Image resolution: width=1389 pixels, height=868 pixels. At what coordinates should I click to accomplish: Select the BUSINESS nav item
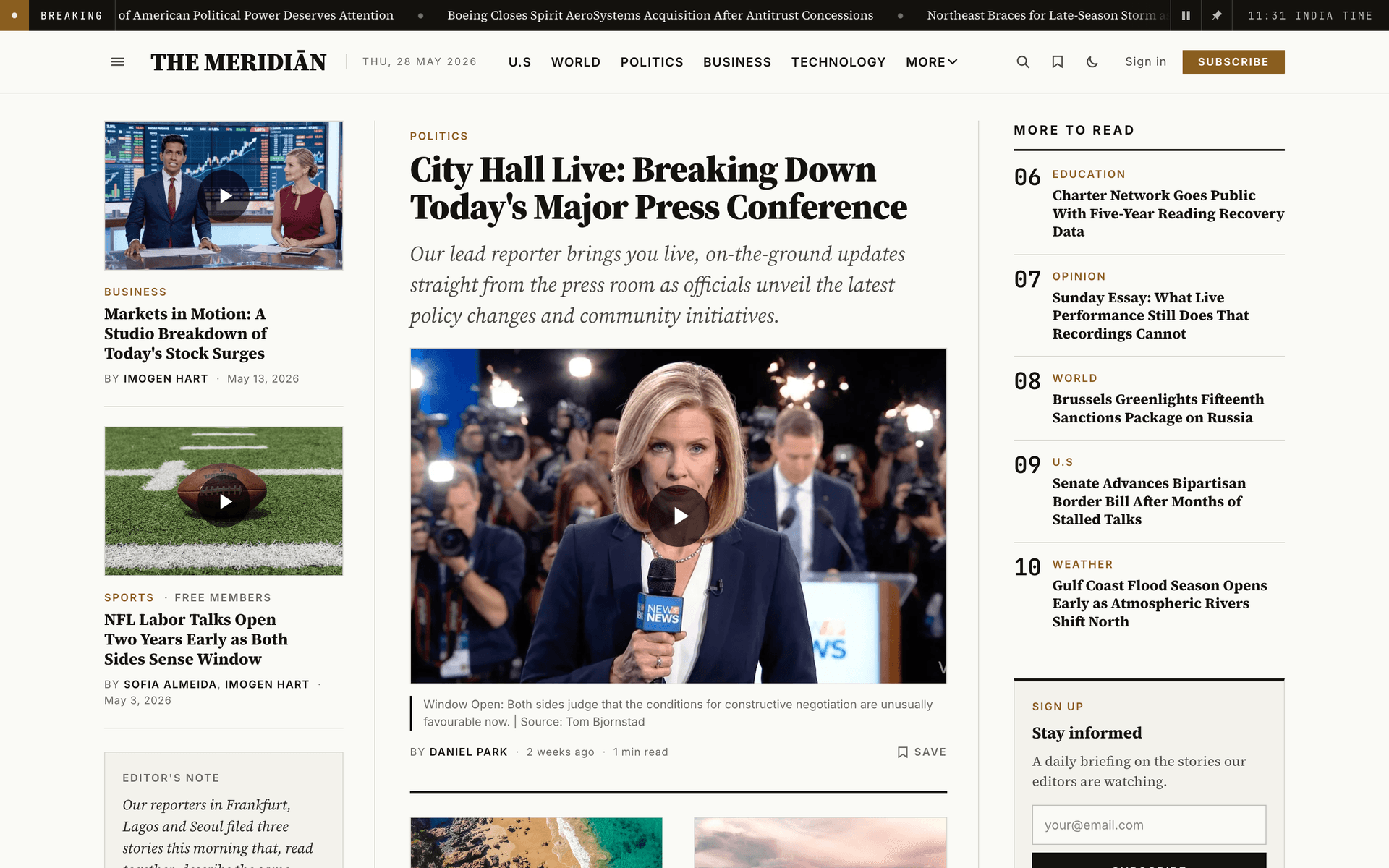[x=737, y=62]
